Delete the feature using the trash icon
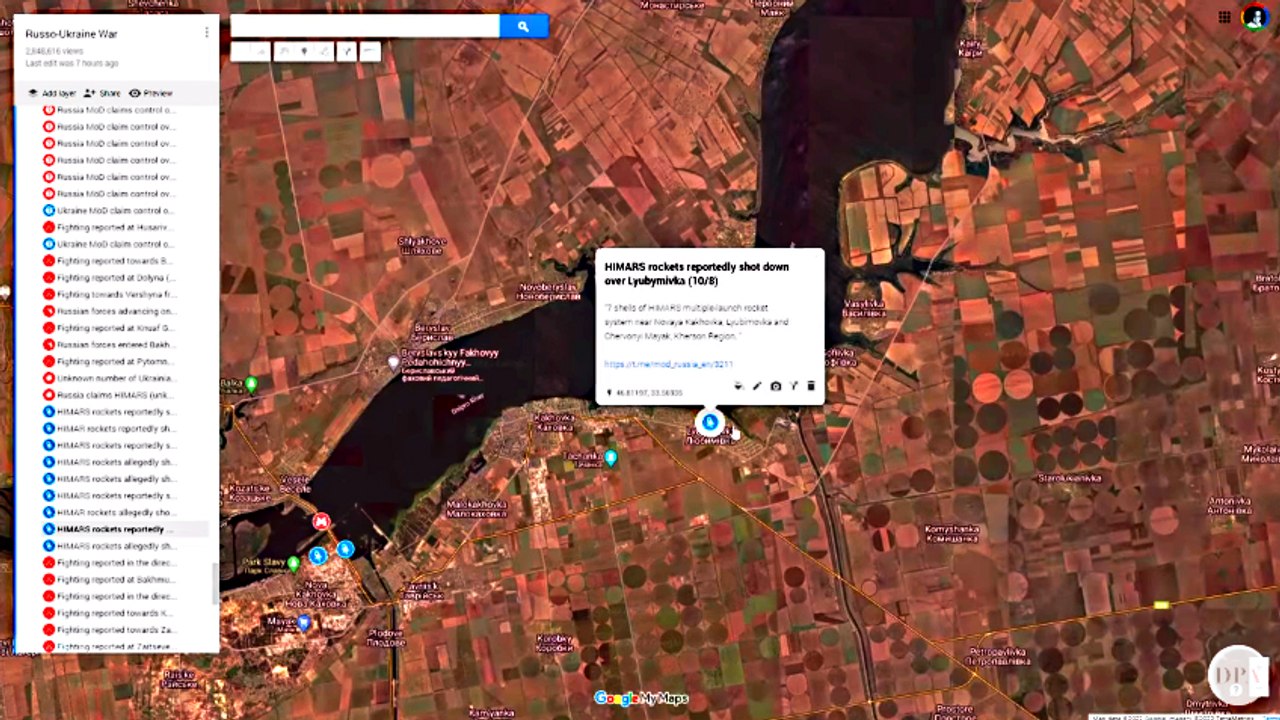This screenshot has width=1280, height=720. (811, 386)
